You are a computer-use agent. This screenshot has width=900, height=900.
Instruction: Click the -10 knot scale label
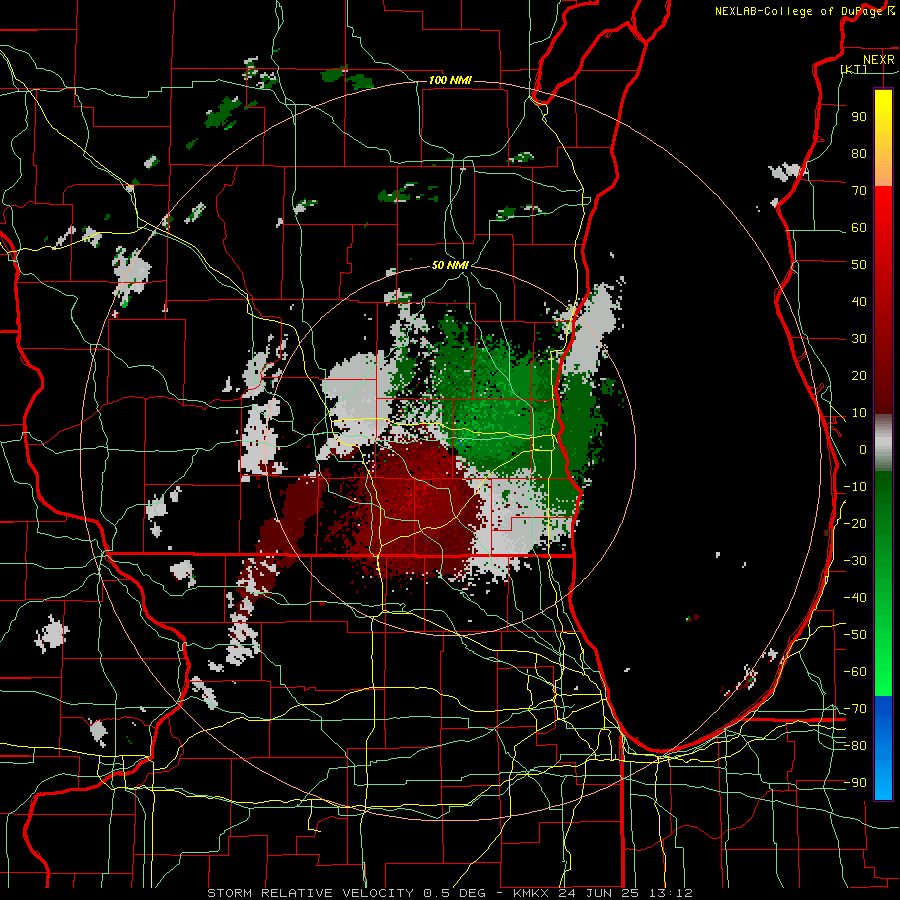(x=855, y=486)
